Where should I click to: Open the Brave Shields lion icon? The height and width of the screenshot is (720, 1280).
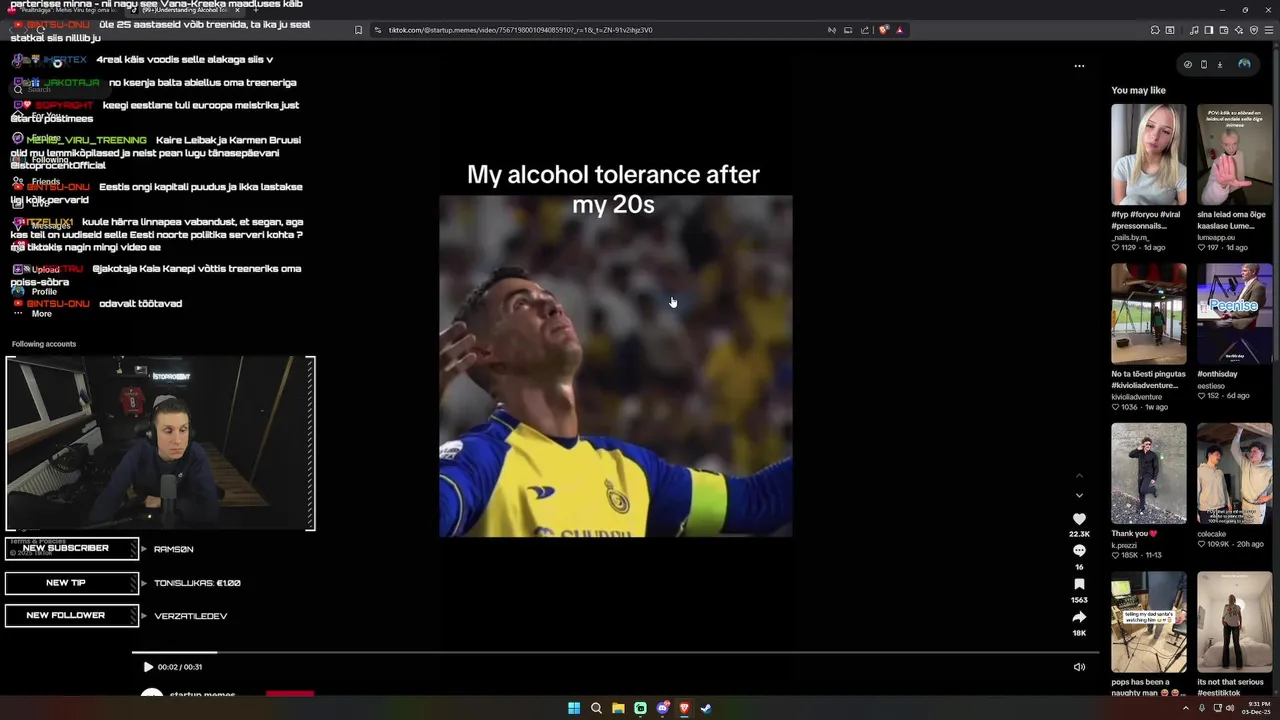883,30
